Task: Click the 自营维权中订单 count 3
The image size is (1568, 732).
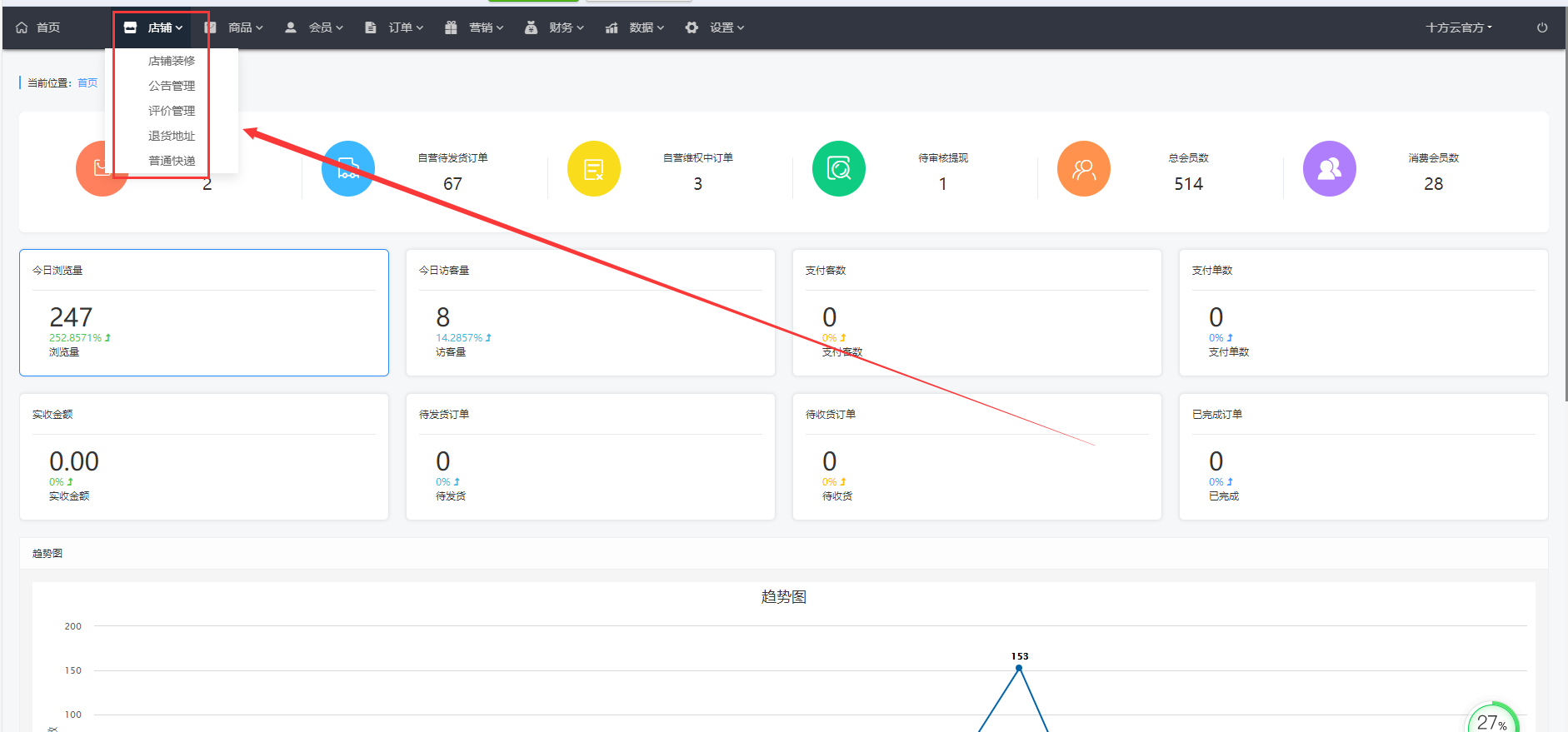Action: (698, 184)
